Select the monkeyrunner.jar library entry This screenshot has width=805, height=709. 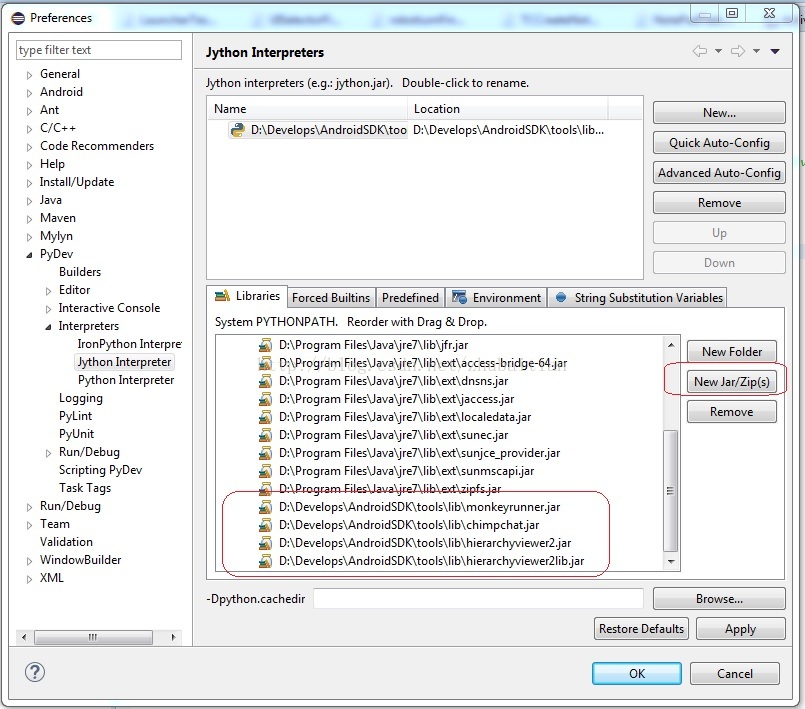coord(419,507)
